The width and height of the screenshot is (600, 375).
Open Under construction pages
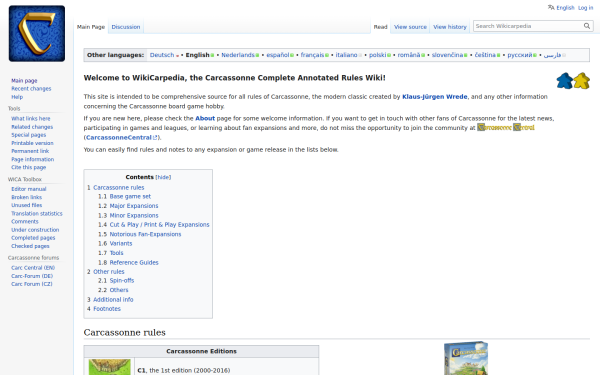[35, 230]
